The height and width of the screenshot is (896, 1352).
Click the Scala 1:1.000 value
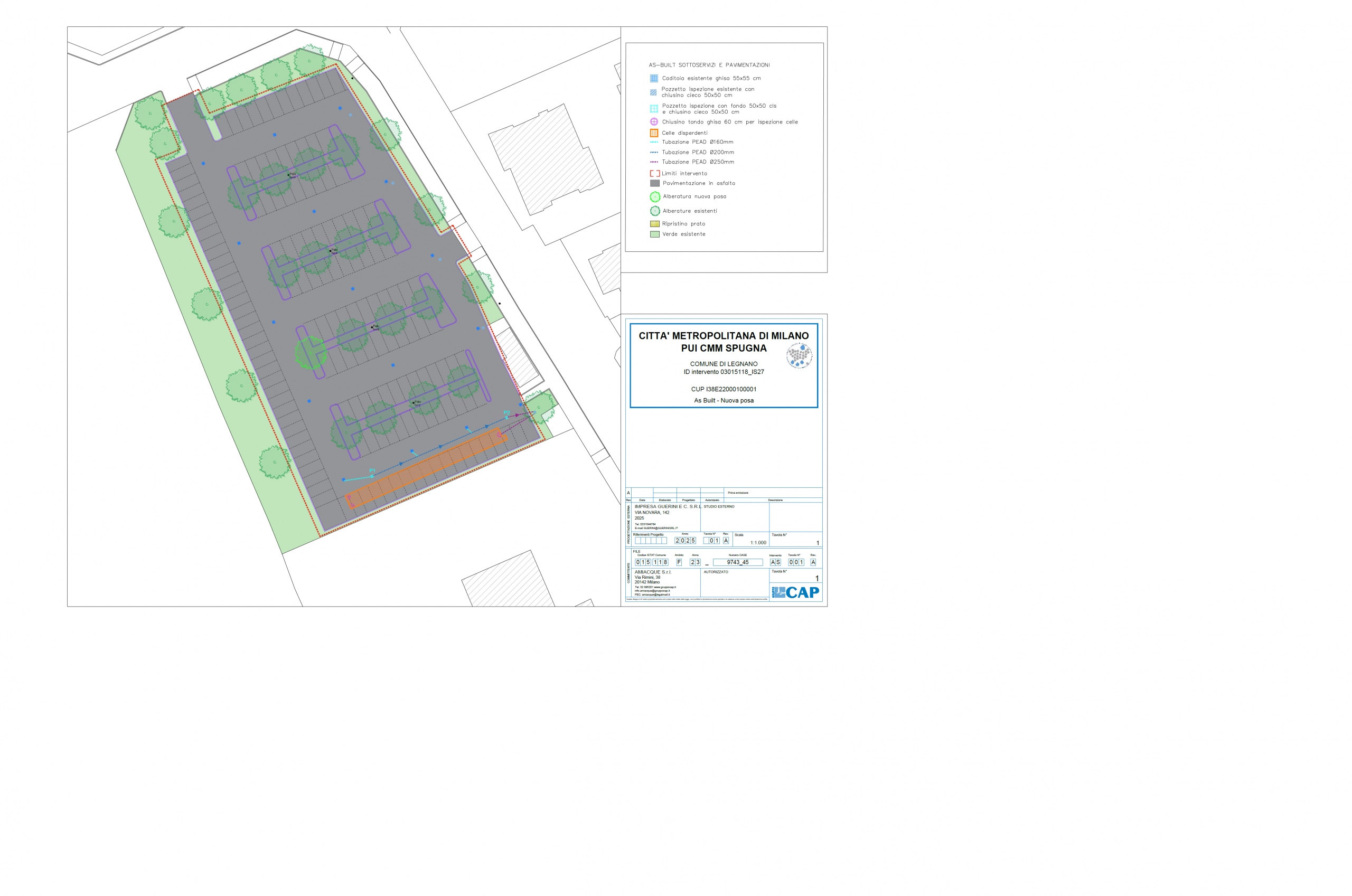(x=758, y=543)
